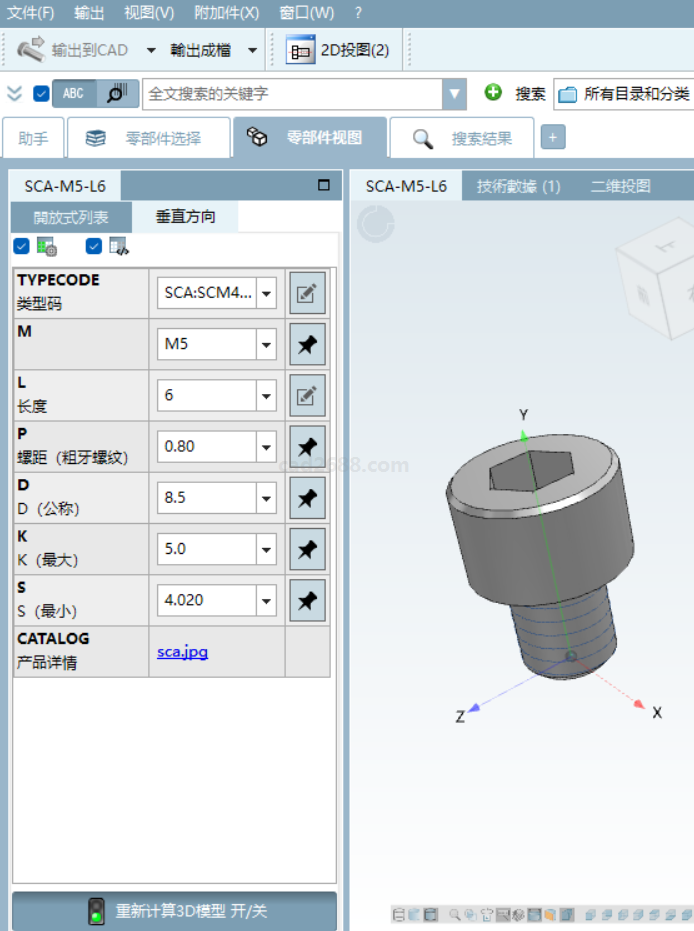
Task: Toggle the first checkbox under 開放式列表
Action: 21,246
